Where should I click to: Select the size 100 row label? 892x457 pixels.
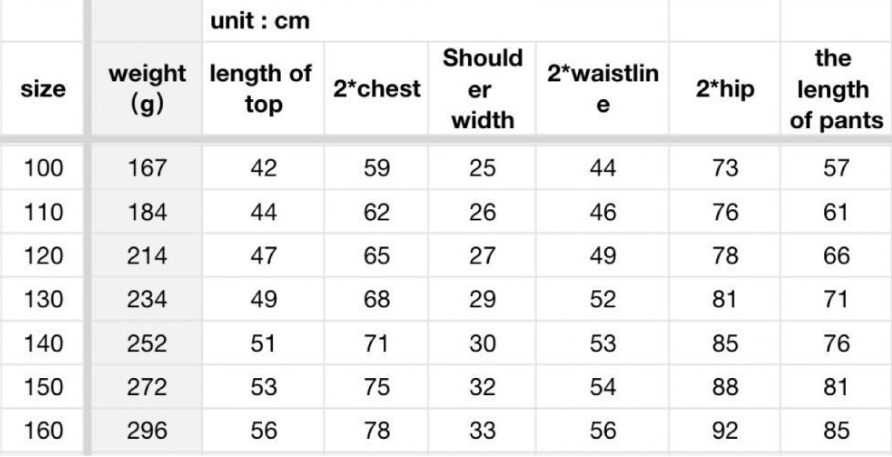coord(43,167)
